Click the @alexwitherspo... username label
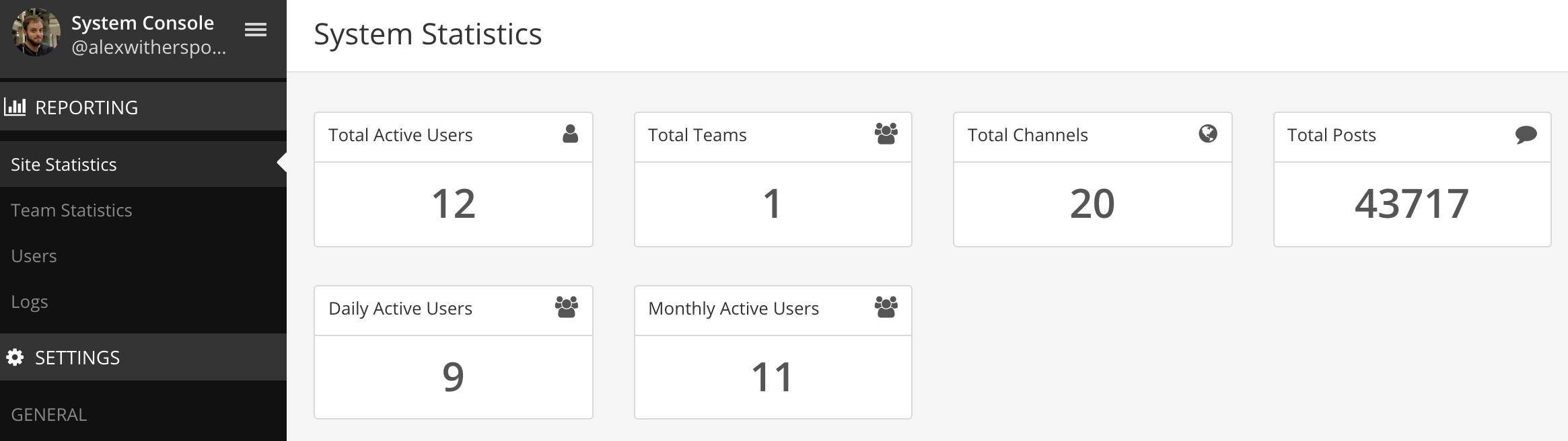Screen dimensions: 1568x441 (149, 48)
